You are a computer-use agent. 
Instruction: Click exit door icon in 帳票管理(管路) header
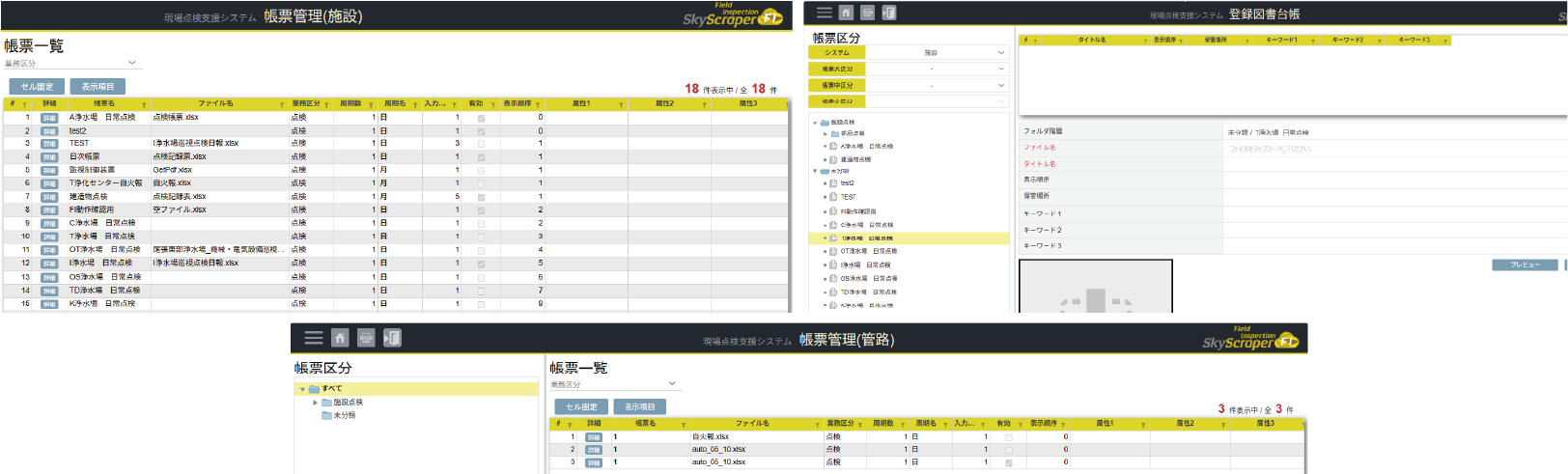point(392,338)
